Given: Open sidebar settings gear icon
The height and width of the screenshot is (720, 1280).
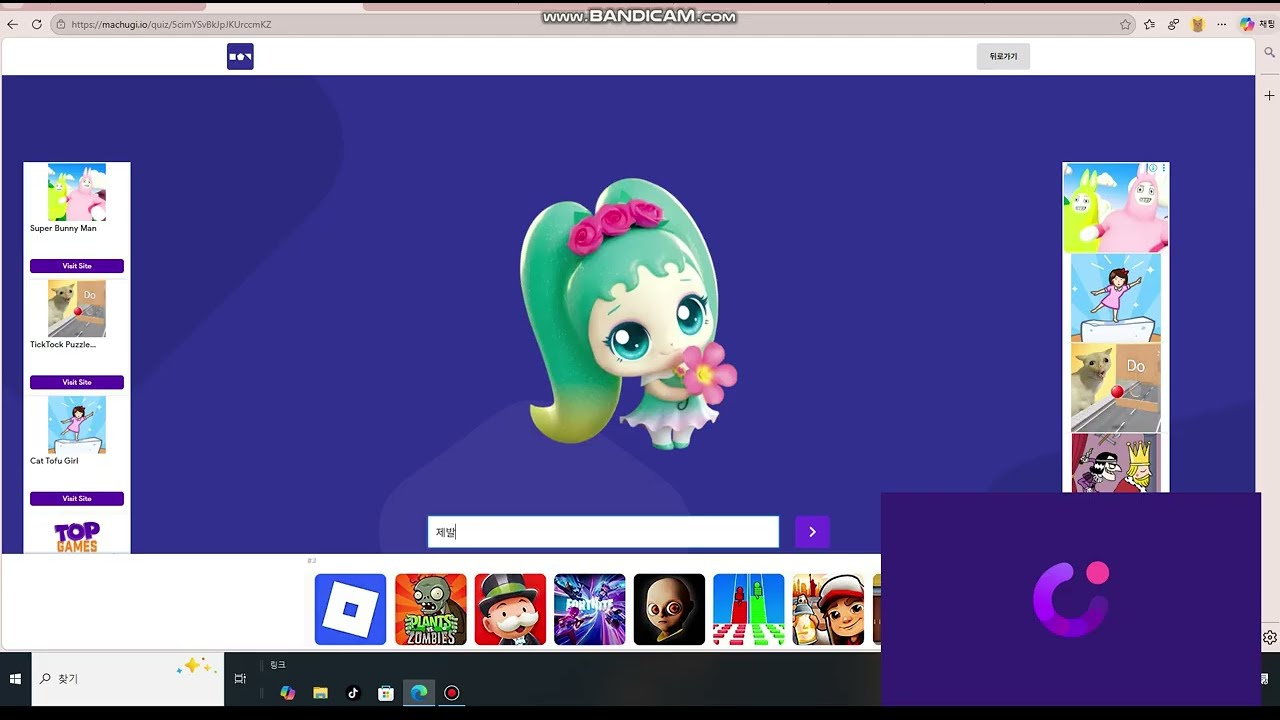Looking at the screenshot, I should (1269, 638).
